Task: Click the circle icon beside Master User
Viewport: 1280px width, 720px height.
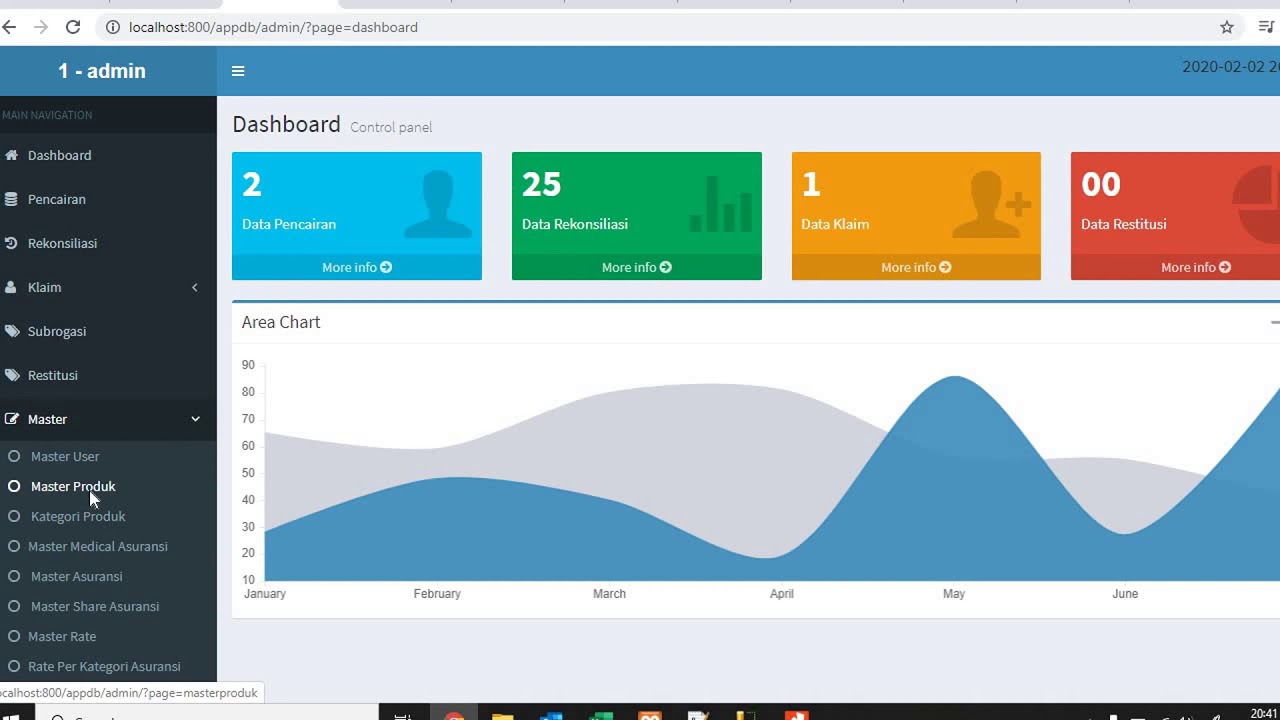Action: [x=14, y=456]
